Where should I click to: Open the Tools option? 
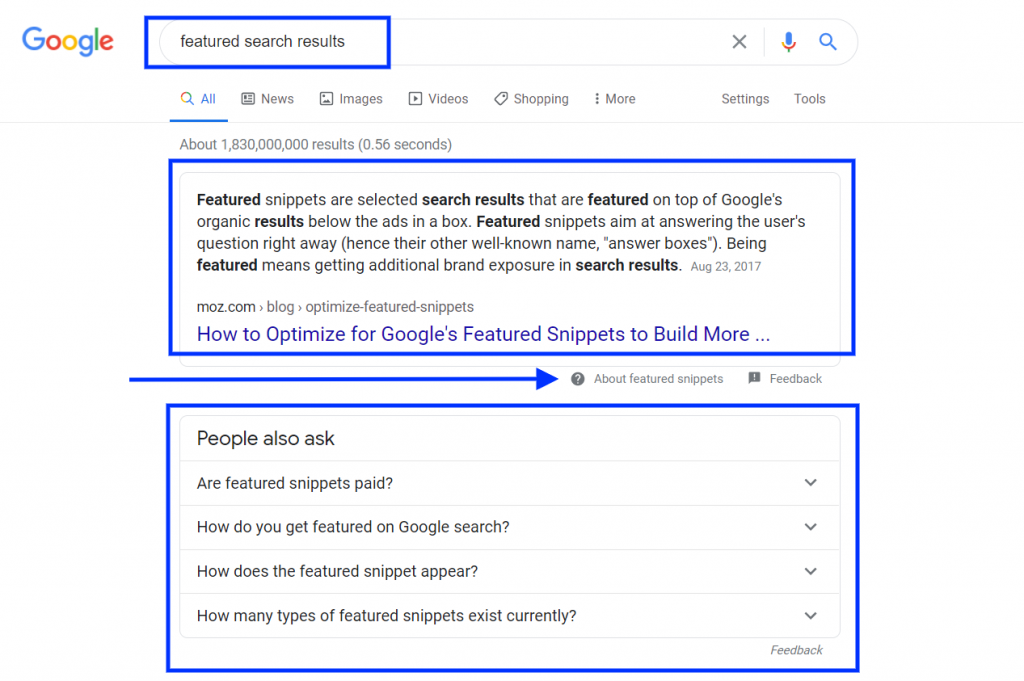(809, 99)
